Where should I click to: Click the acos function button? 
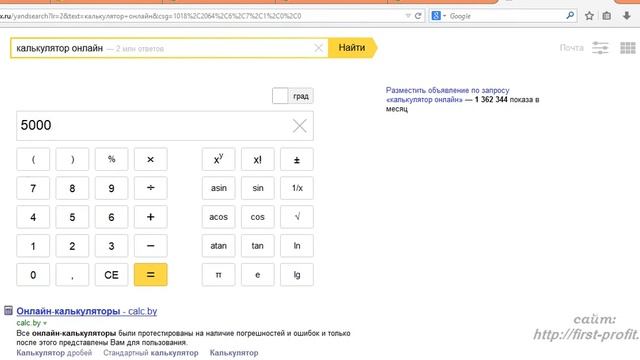pyautogui.click(x=218, y=217)
